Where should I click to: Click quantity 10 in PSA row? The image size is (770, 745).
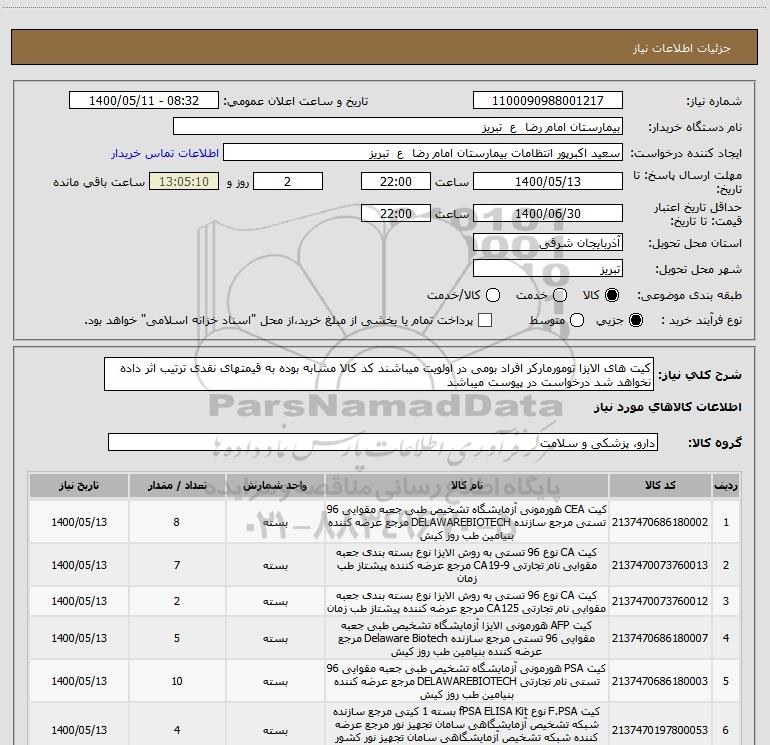coord(177,681)
